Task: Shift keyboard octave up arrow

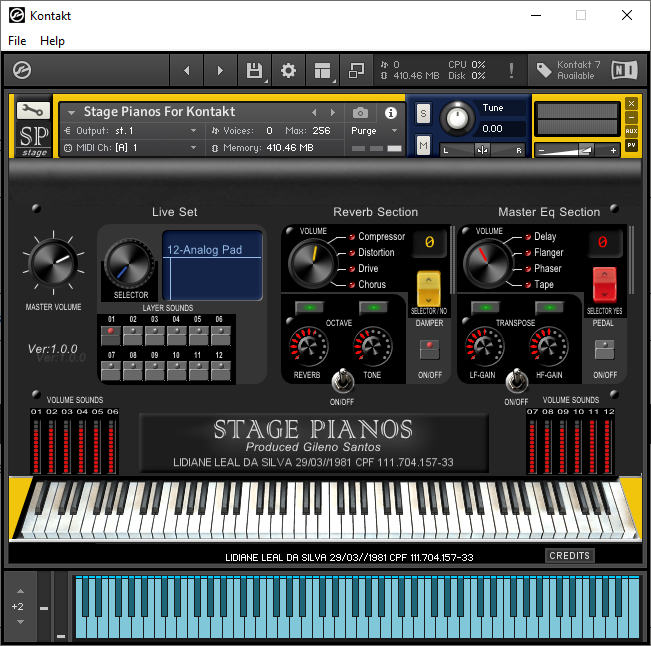Action: click(20, 591)
